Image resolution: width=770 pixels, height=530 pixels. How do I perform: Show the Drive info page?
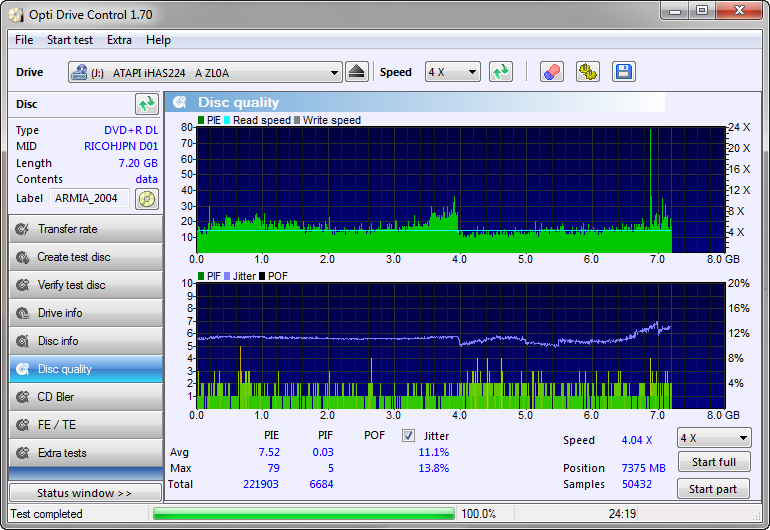[86, 313]
